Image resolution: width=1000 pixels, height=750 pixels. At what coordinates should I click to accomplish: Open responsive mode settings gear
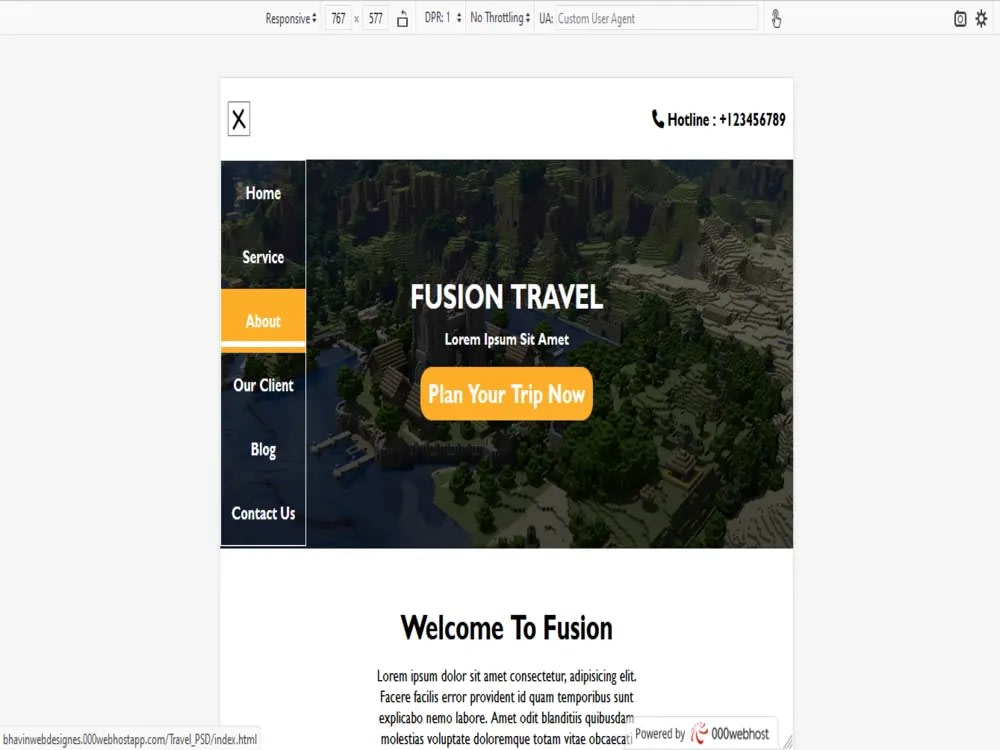(x=982, y=19)
